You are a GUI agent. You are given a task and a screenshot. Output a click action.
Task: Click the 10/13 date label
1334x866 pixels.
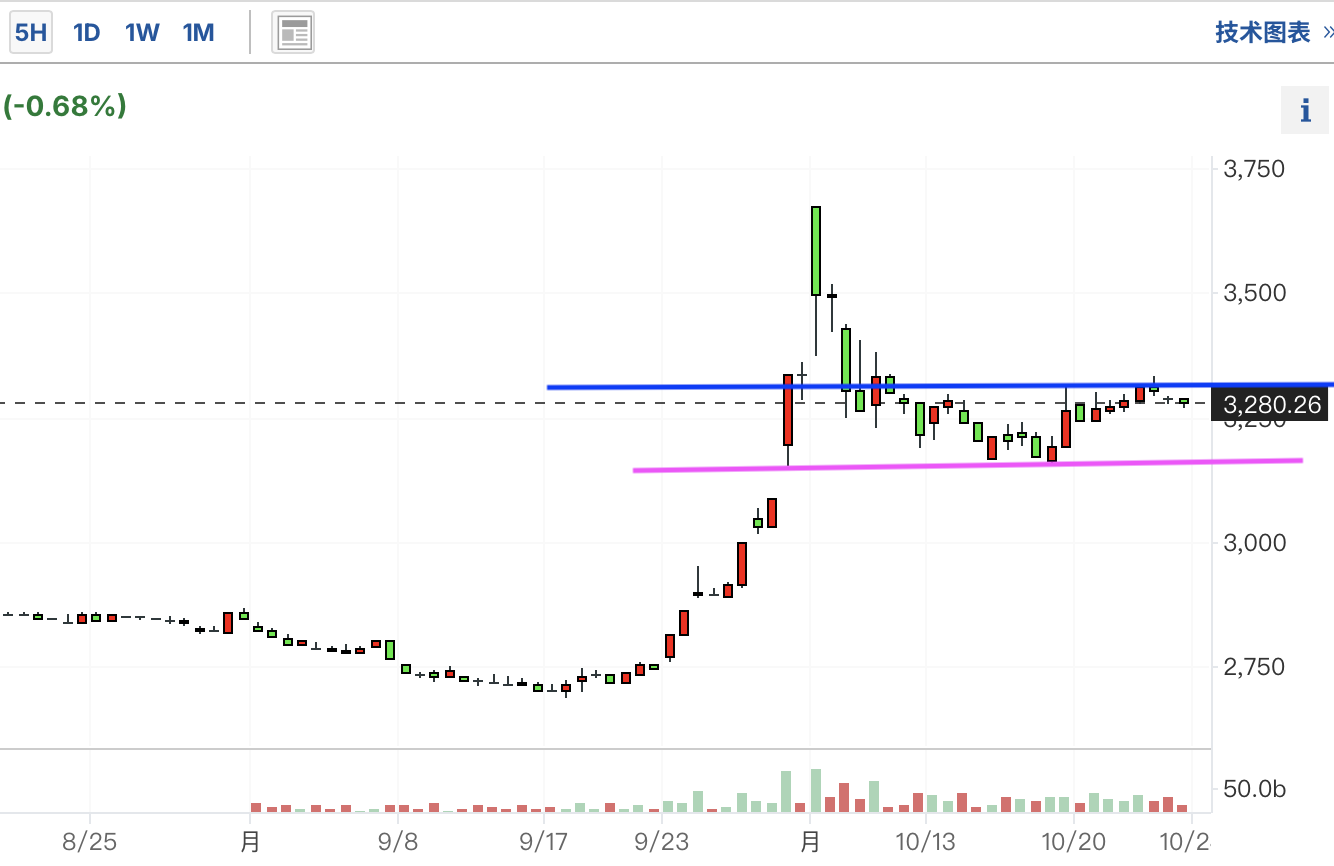(926, 842)
